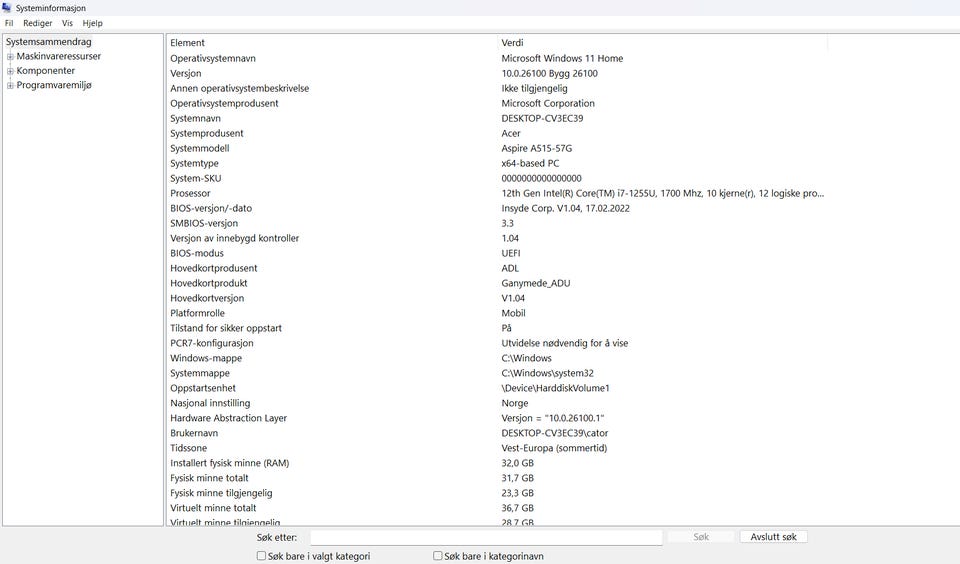Expand the Maskinvareressurser node

[x=10, y=56]
